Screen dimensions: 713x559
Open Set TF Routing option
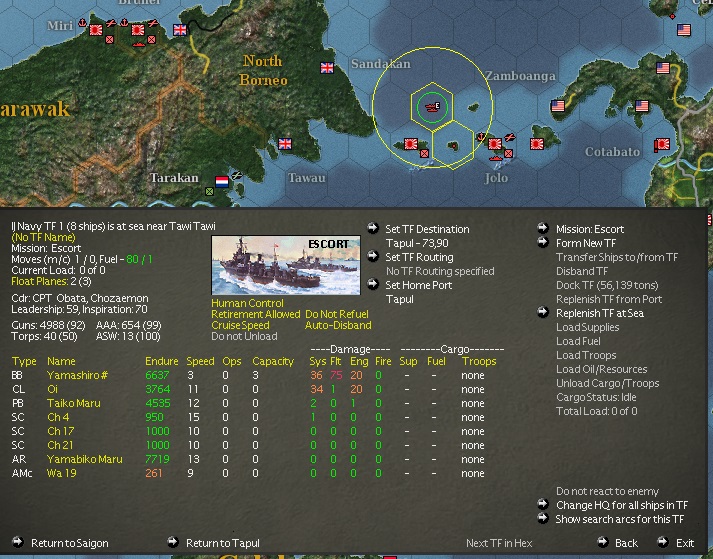[x=419, y=257]
